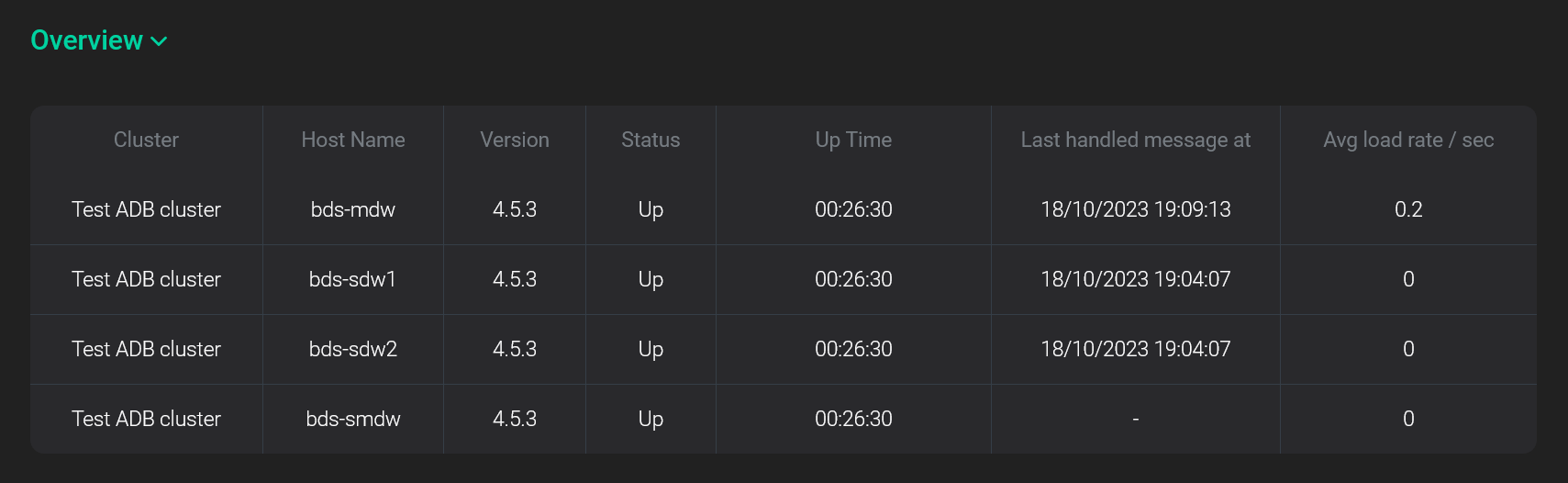
Task: Collapse the Overview section chevron
Action: 159,41
